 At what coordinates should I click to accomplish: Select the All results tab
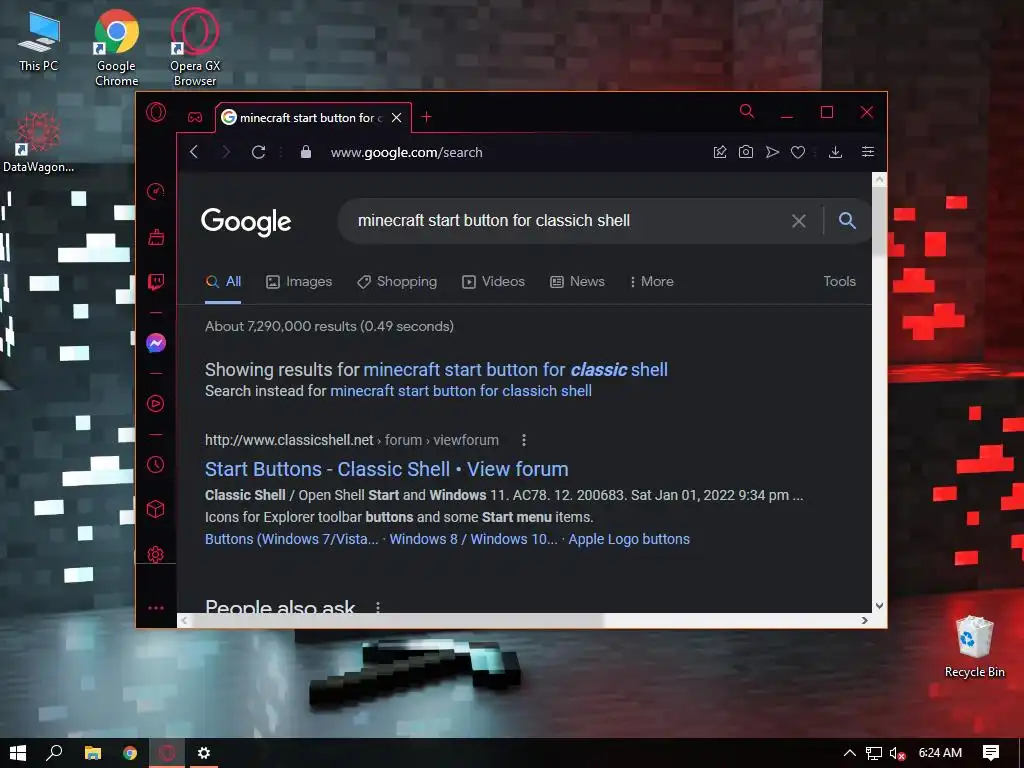pos(223,281)
